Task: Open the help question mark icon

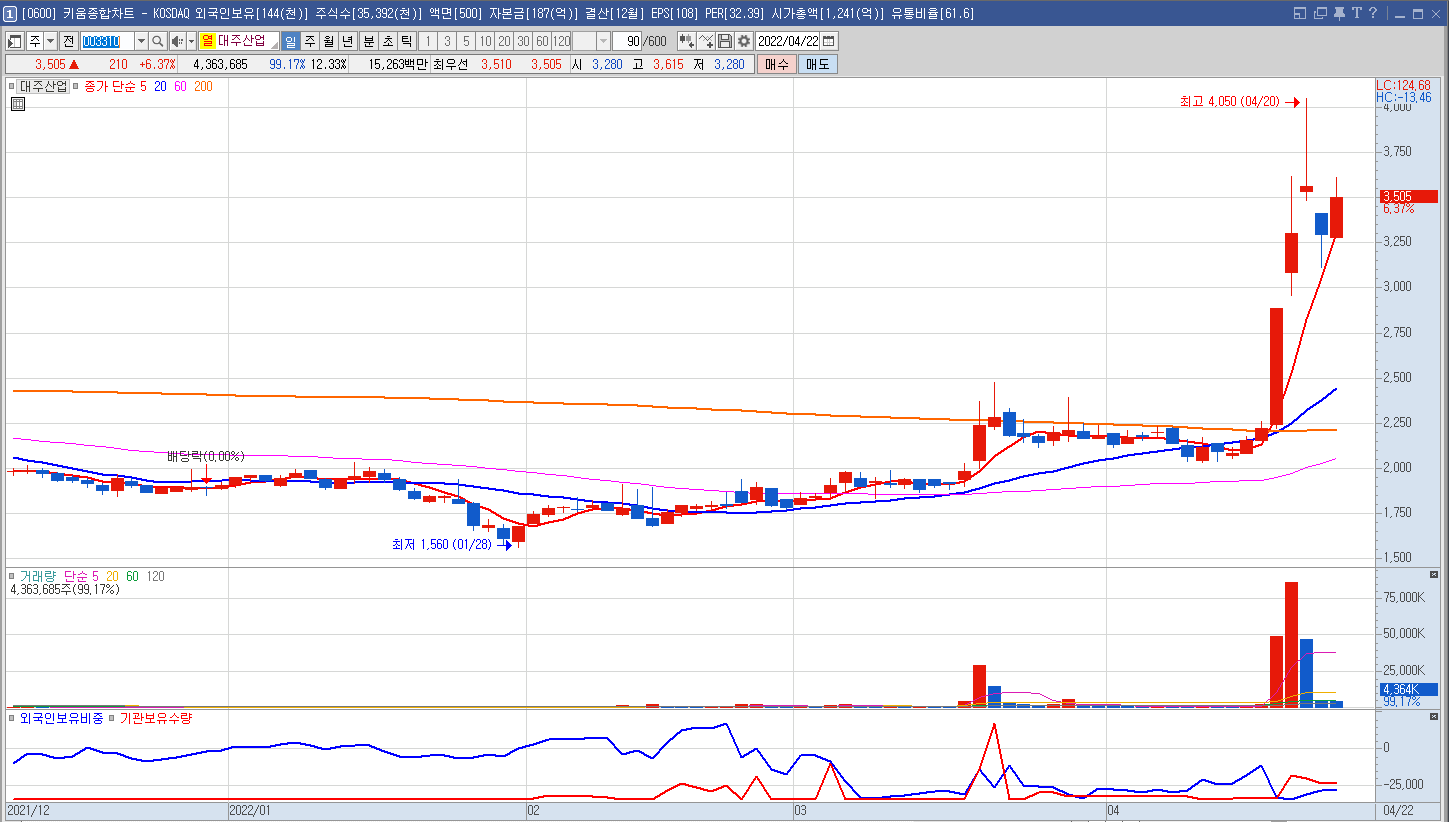Action: [1373, 13]
